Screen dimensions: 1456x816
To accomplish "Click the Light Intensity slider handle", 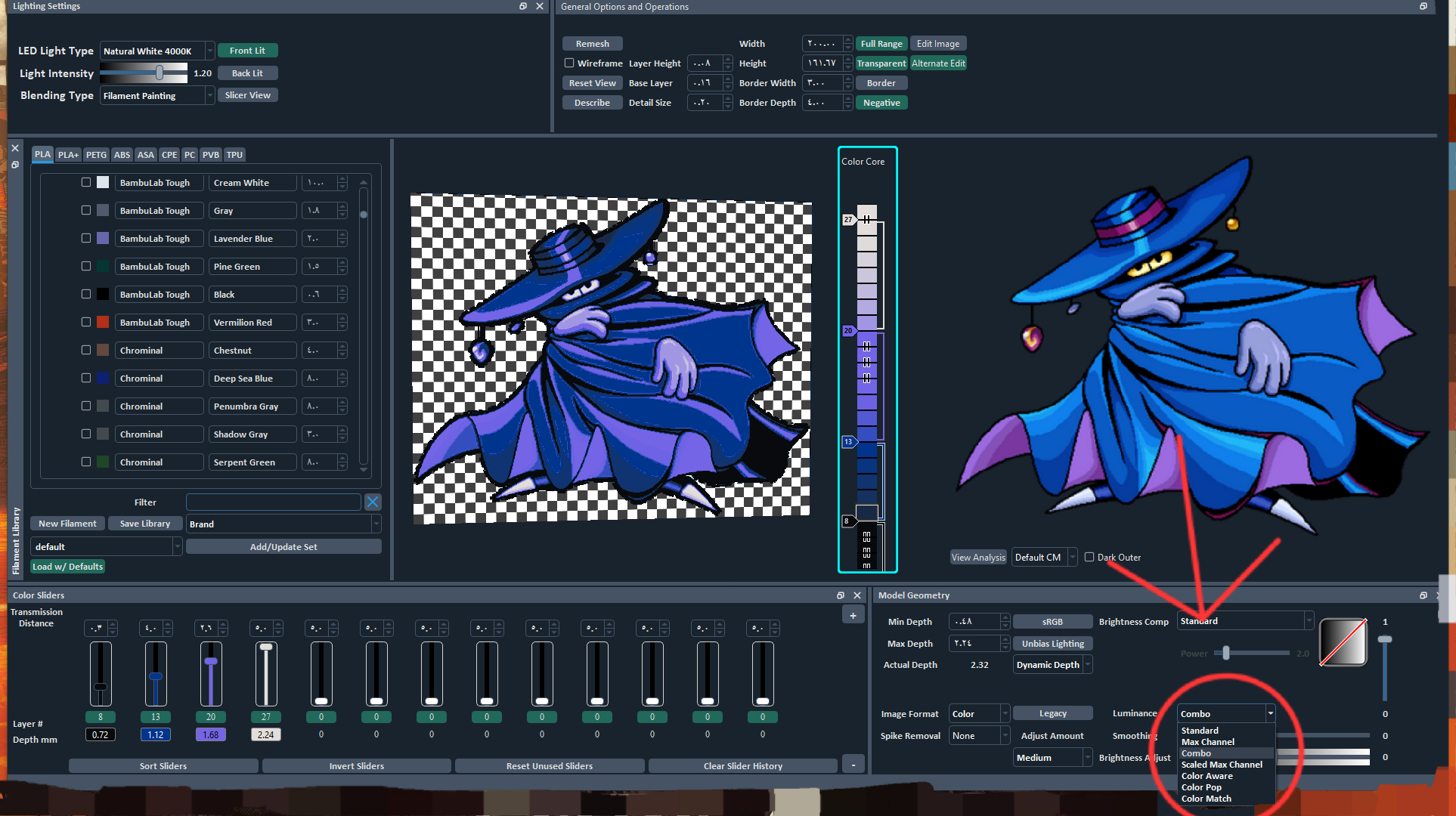I will tap(160, 73).
